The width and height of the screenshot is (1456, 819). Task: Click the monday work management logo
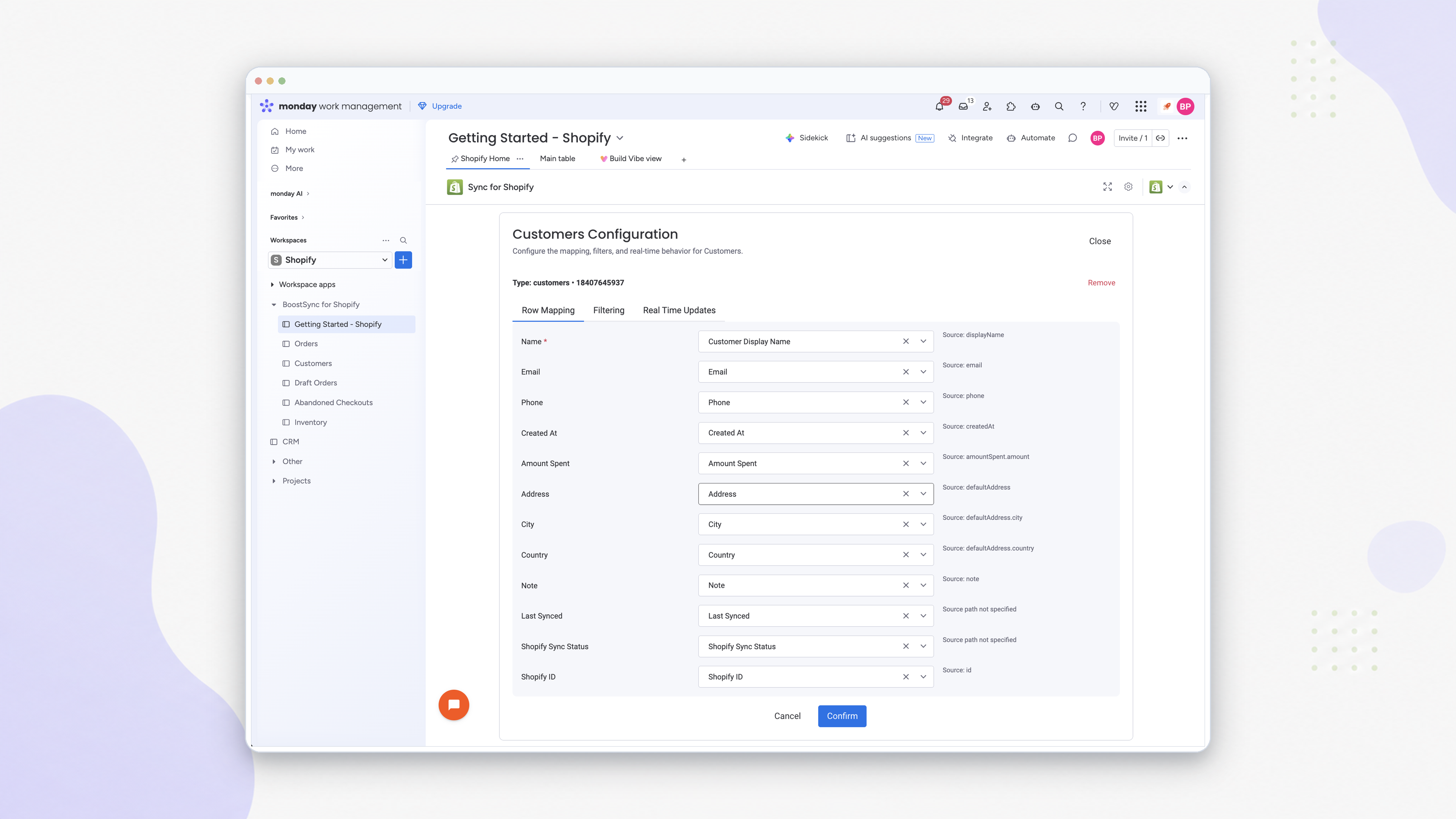[331, 106]
